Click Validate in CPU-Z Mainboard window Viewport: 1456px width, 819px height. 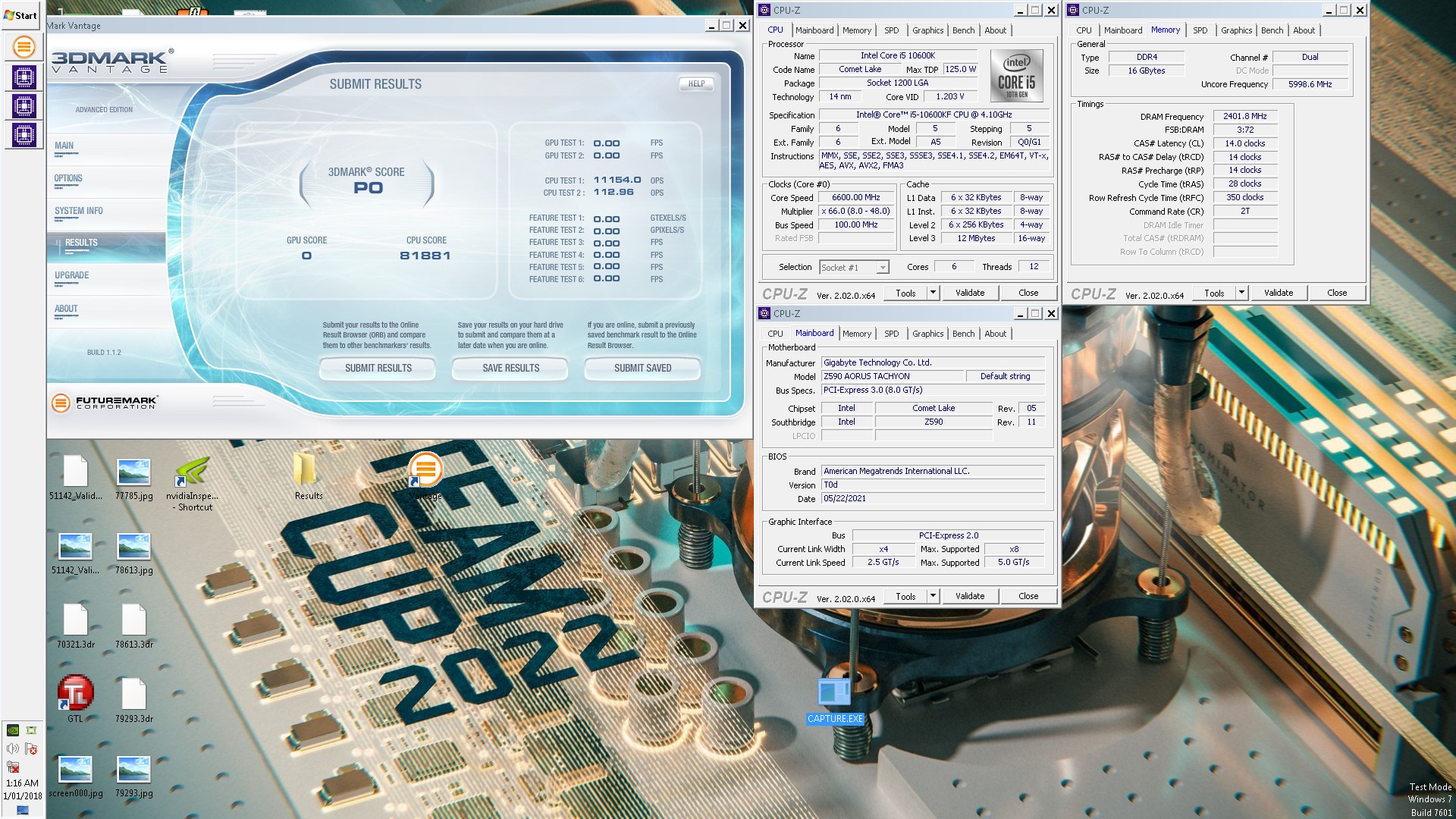[x=970, y=596]
